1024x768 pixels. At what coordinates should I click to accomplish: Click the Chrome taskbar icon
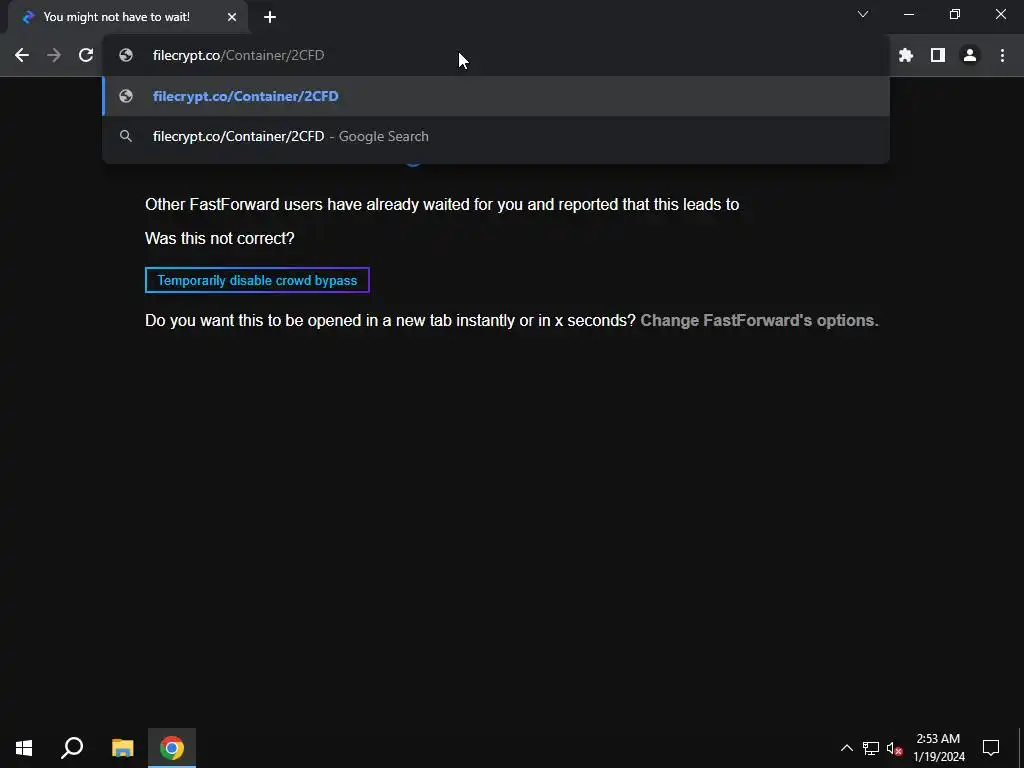click(172, 748)
